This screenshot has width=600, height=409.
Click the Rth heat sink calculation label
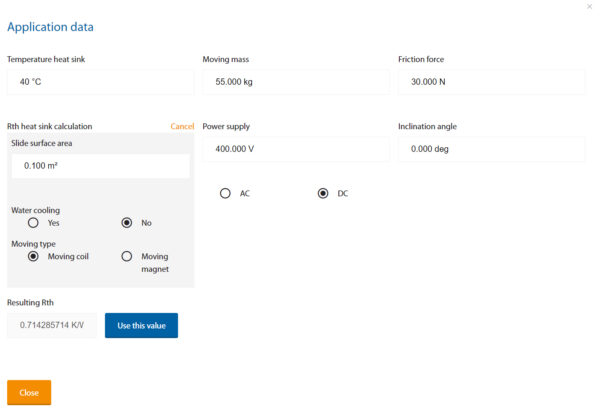pos(50,127)
